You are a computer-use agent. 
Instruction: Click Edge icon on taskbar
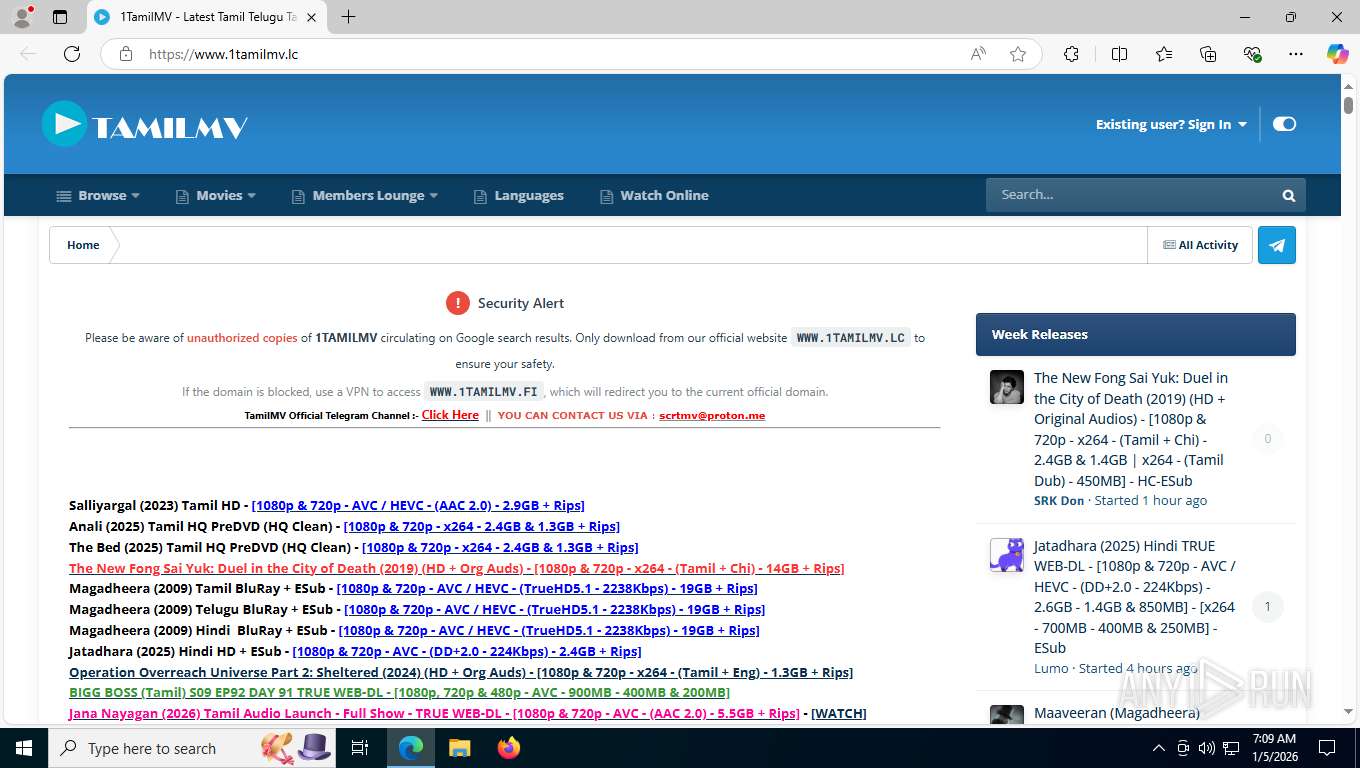410,748
